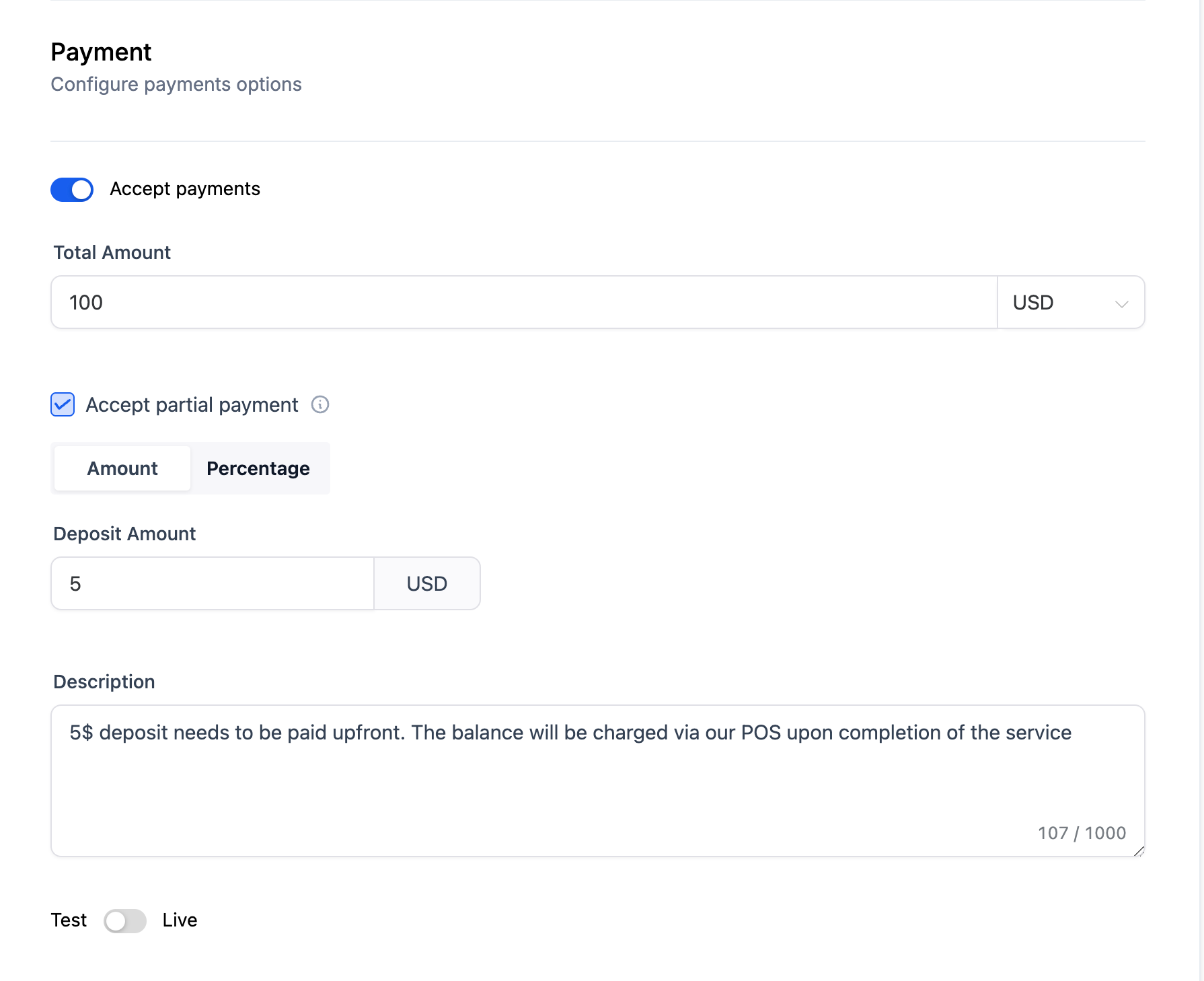Click the info icon beside Accept partial payment
This screenshot has width=1204, height=981.
click(x=320, y=404)
